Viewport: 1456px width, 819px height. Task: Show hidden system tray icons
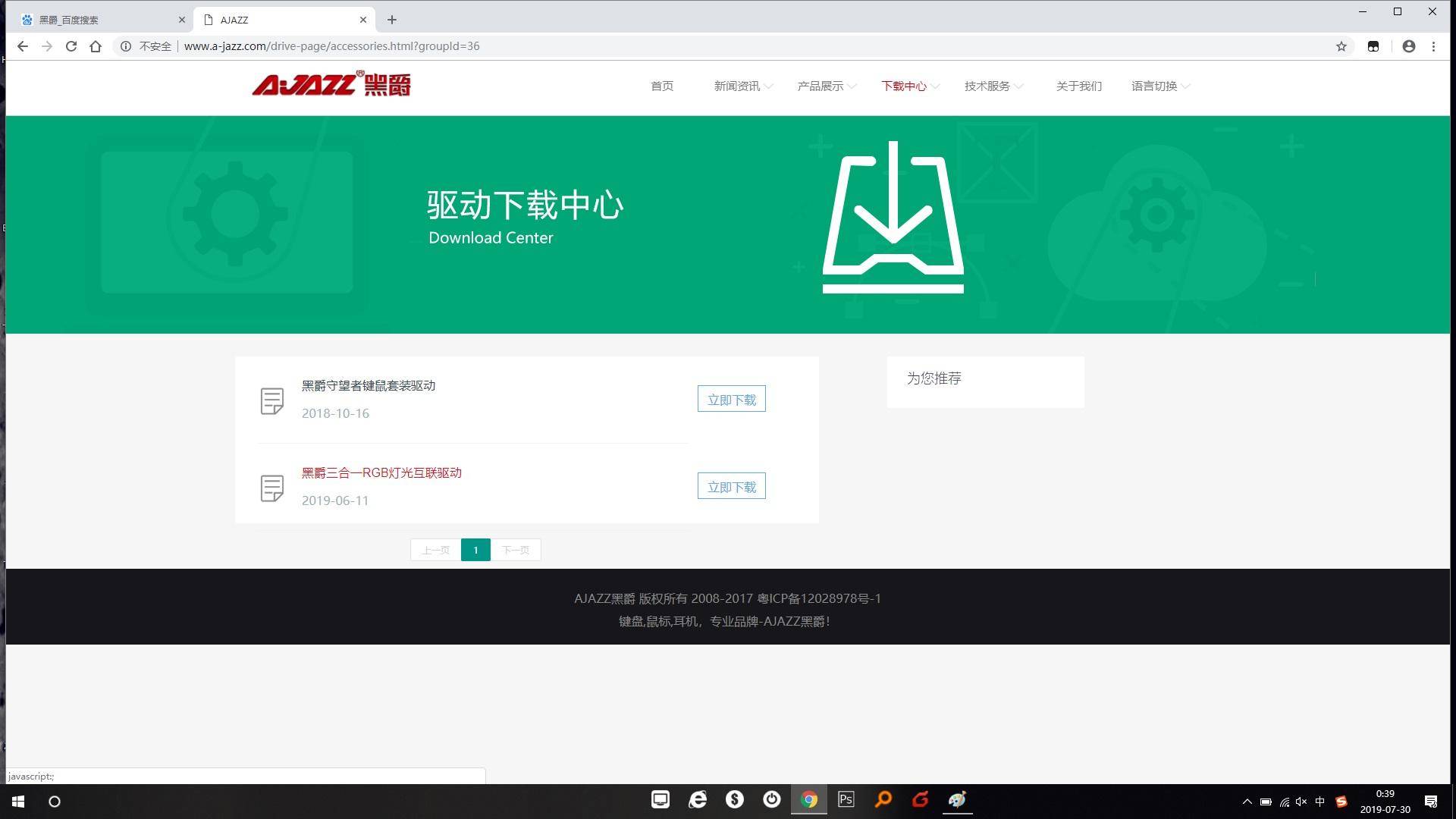tap(1247, 802)
